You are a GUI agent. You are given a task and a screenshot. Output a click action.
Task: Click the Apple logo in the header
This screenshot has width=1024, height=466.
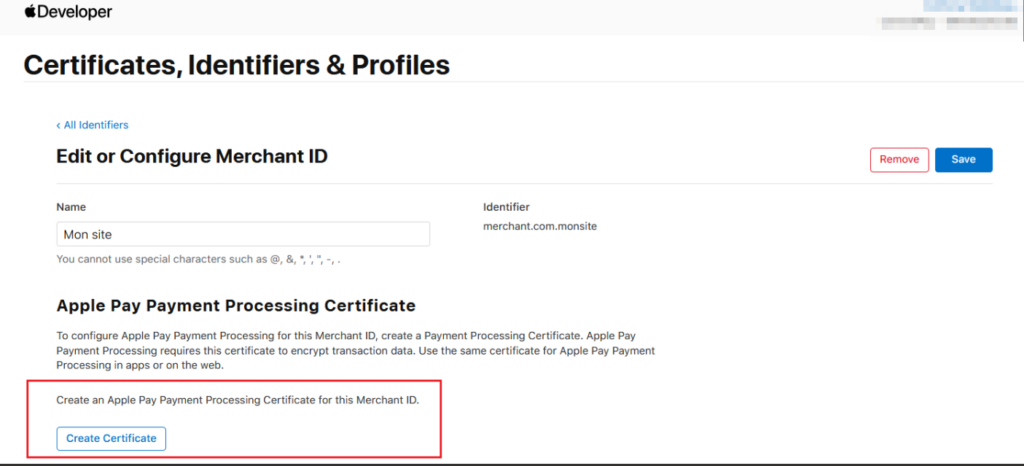point(30,12)
